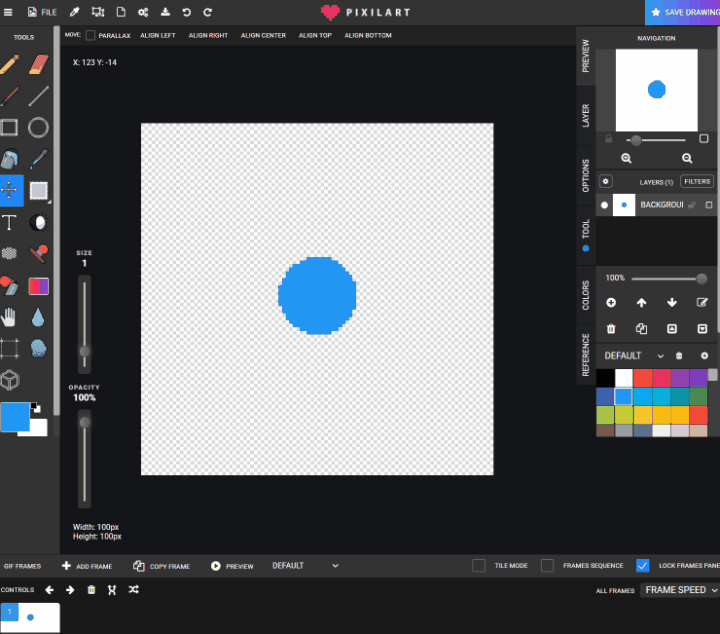Click the navigation preview thumbnail
Viewport: 720px width, 634px height.
[x=656, y=90]
